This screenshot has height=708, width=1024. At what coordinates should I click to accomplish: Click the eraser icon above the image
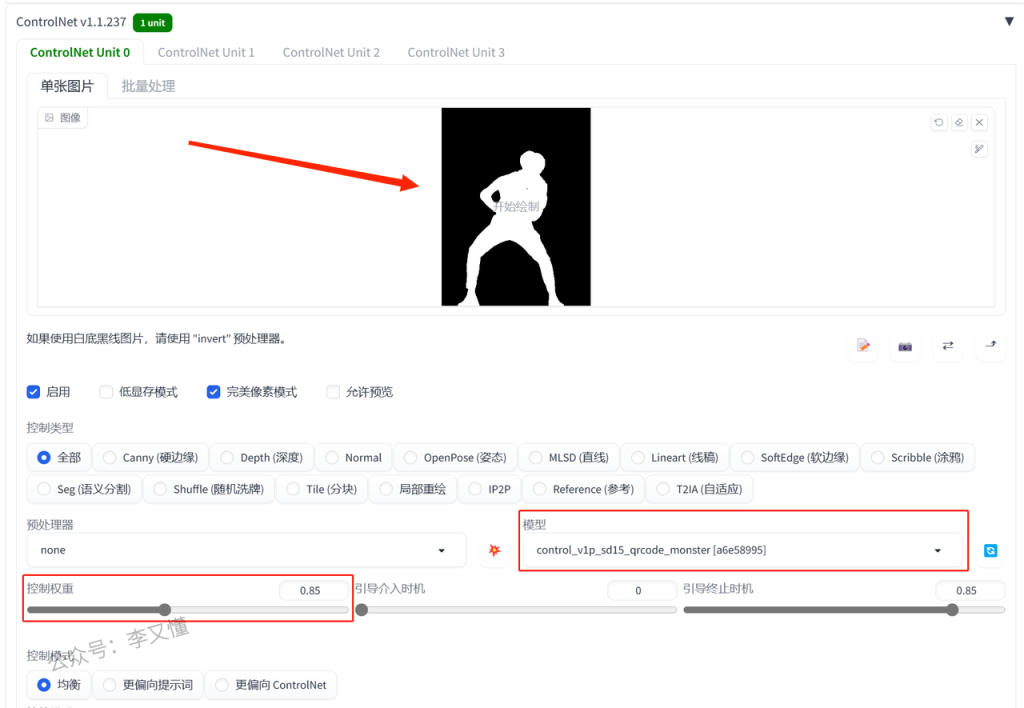[958, 122]
